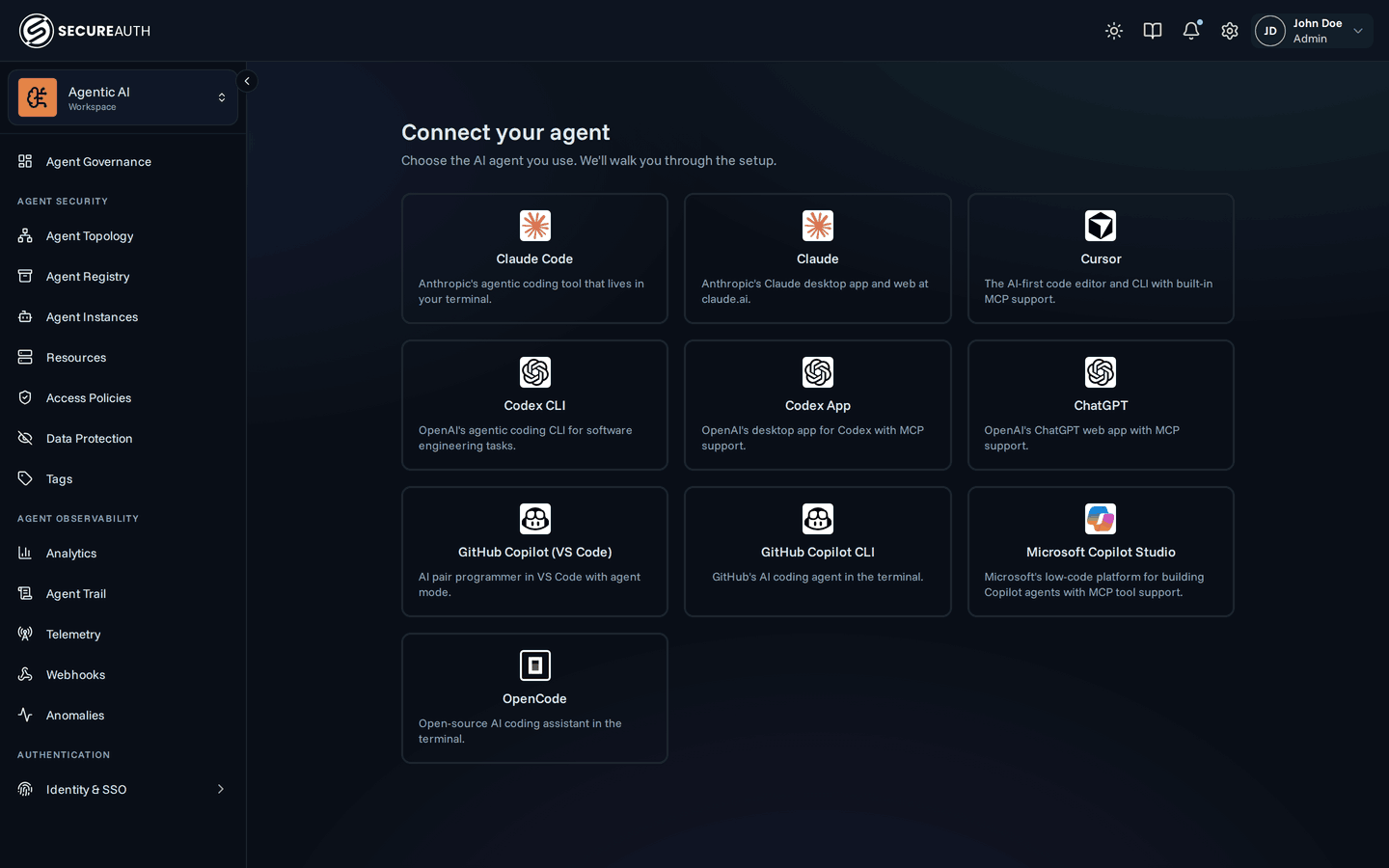1389x868 pixels.
Task: Click the orange Agentic AI workspace icon
Action: click(38, 97)
